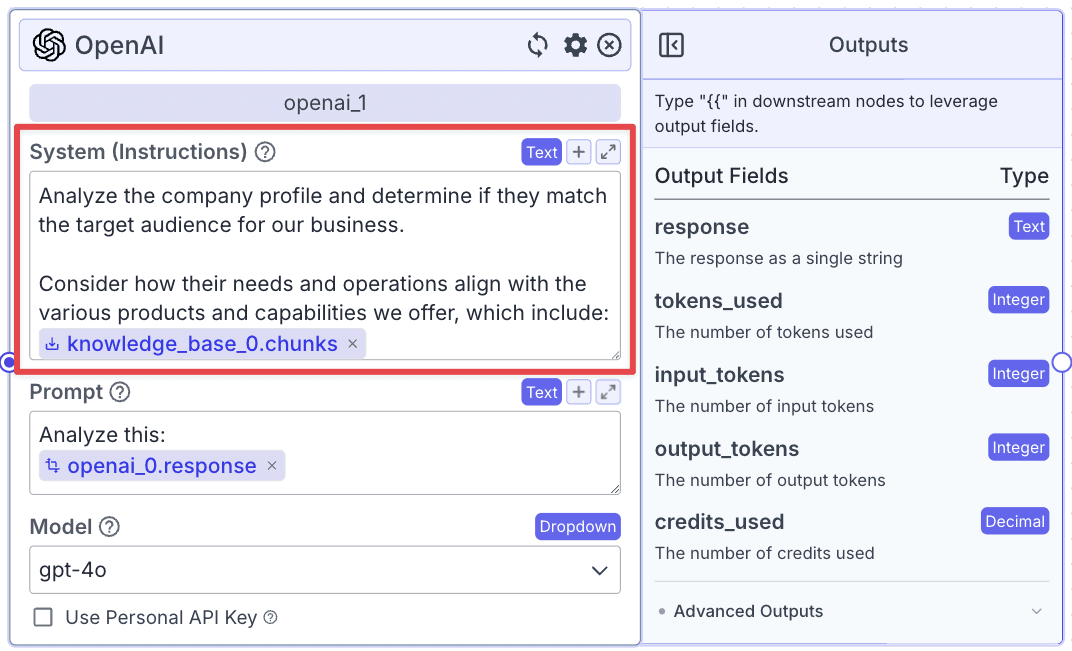Click Text type badge for Prompt

pyautogui.click(x=541, y=392)
